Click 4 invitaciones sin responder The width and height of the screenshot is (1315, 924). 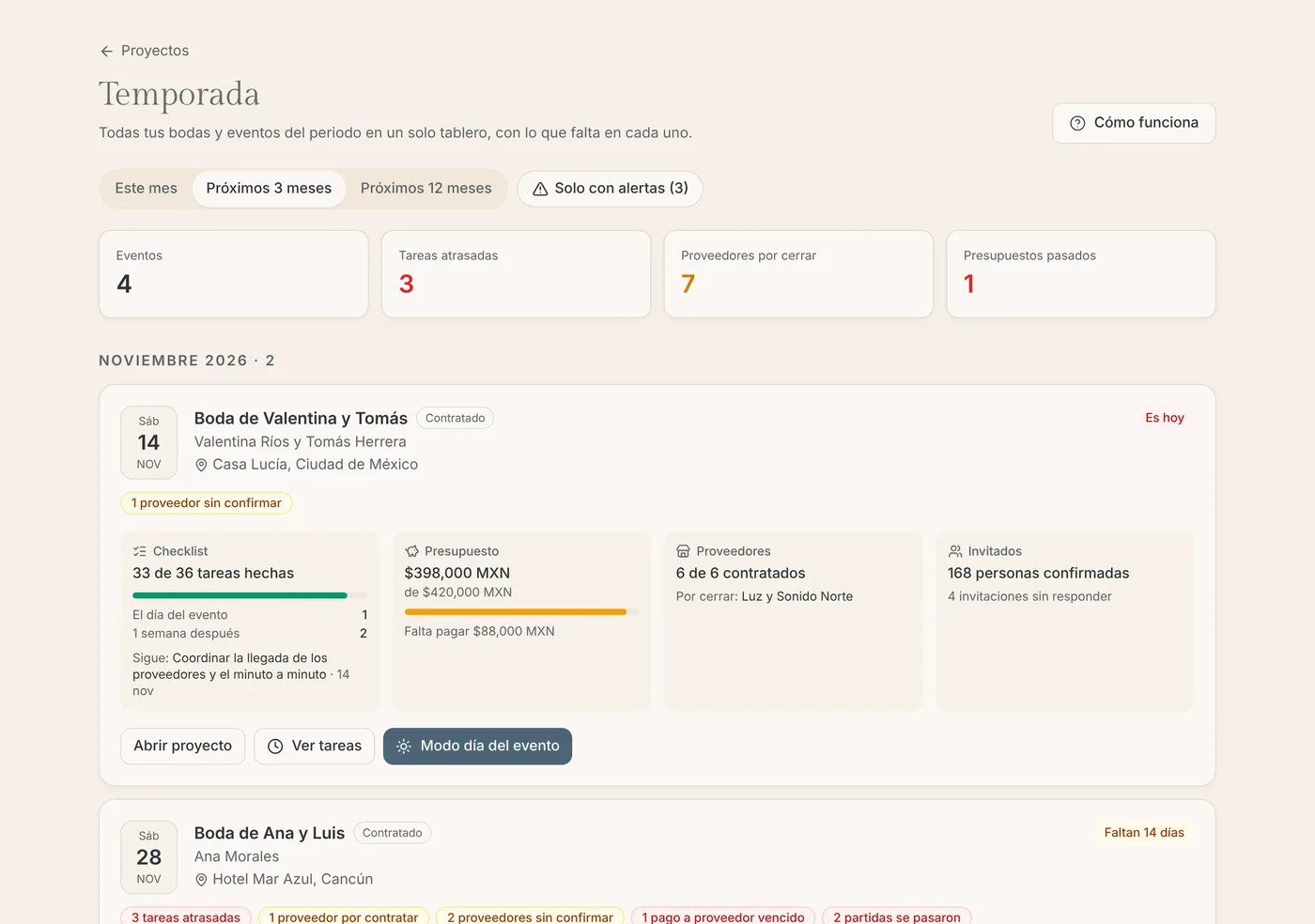tap(1029, 597)
